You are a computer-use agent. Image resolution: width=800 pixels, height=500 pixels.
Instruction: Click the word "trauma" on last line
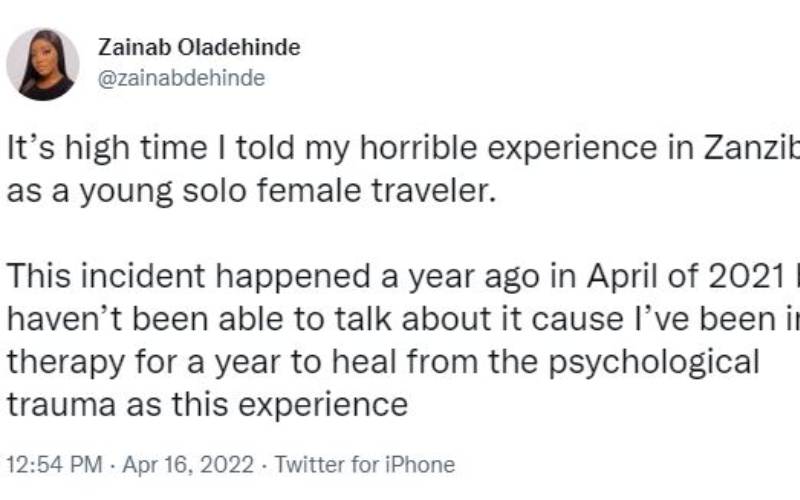[61, 405]
